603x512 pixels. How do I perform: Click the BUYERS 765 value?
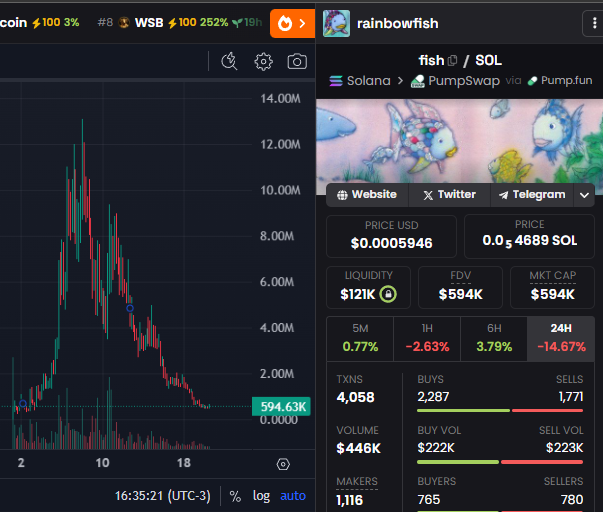pyautogui.click(x=429, y=499)
